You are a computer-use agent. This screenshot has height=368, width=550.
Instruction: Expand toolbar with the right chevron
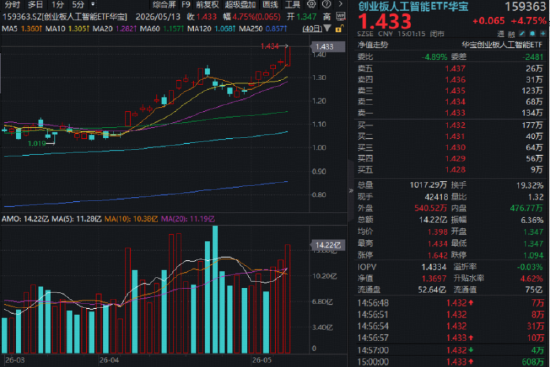(x=340, y=4)
